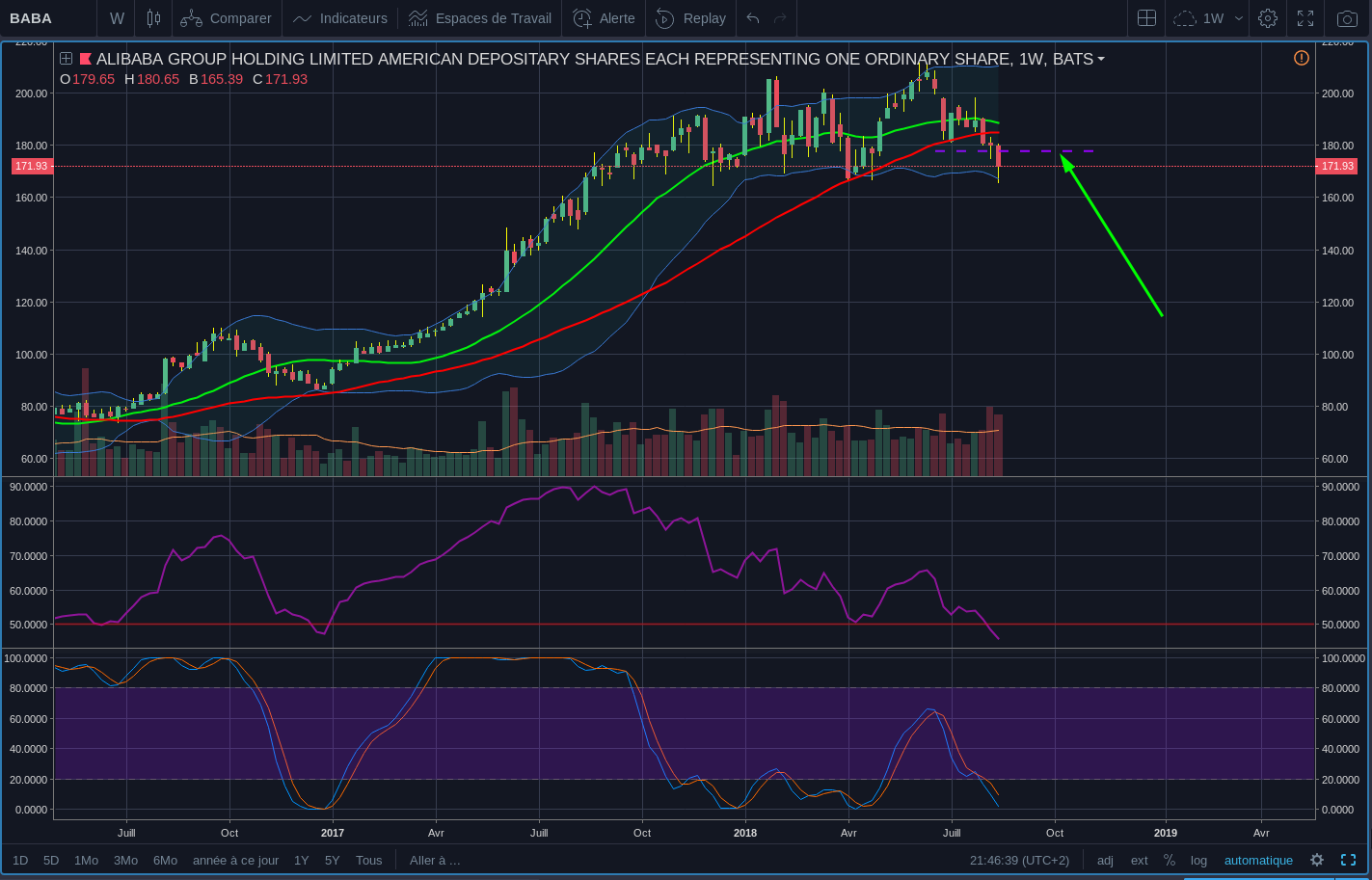Click the 2017 label on time axis
1372x880 pixels.
coord(333,833)
